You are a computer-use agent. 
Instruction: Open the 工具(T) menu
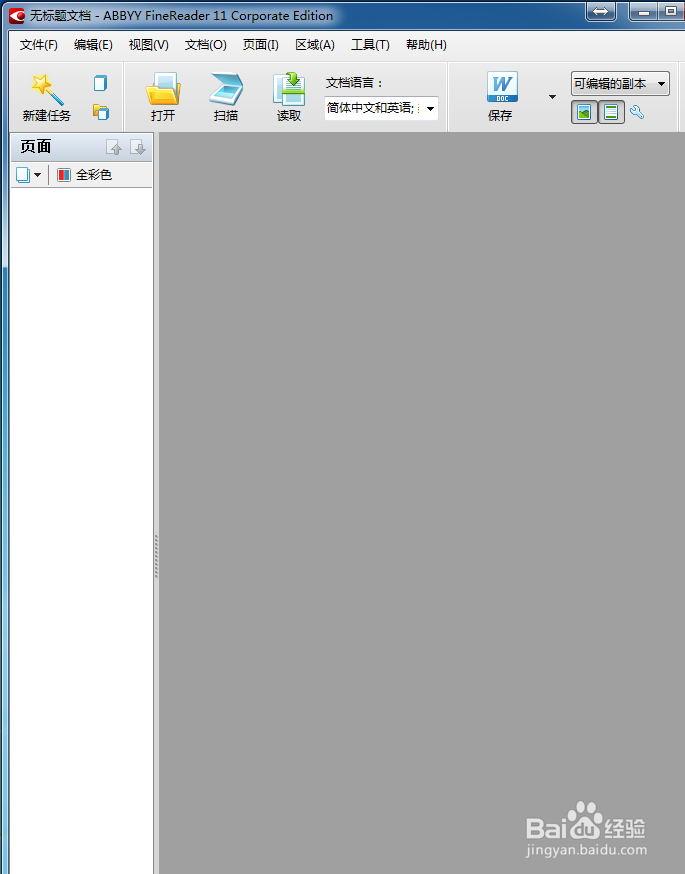(370, 45)
